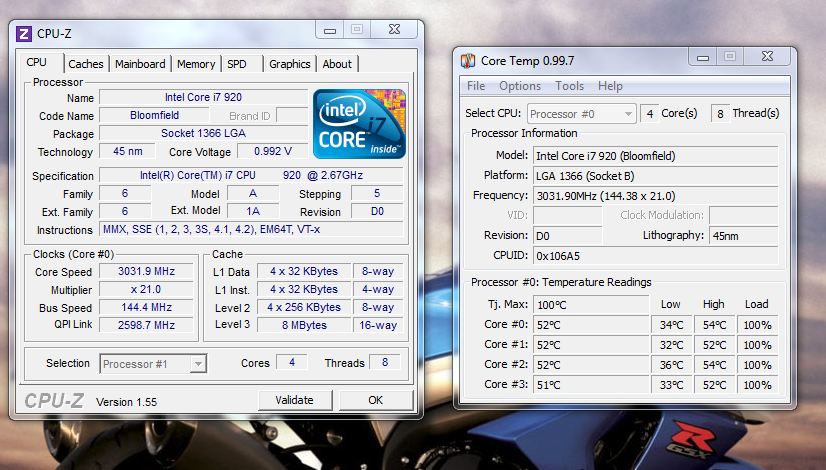Click the Core Voltage value 0.992 V
Image resolution: width=826 pixels, height=470 pixels.
pyautogui.click(x=272, y=151)
